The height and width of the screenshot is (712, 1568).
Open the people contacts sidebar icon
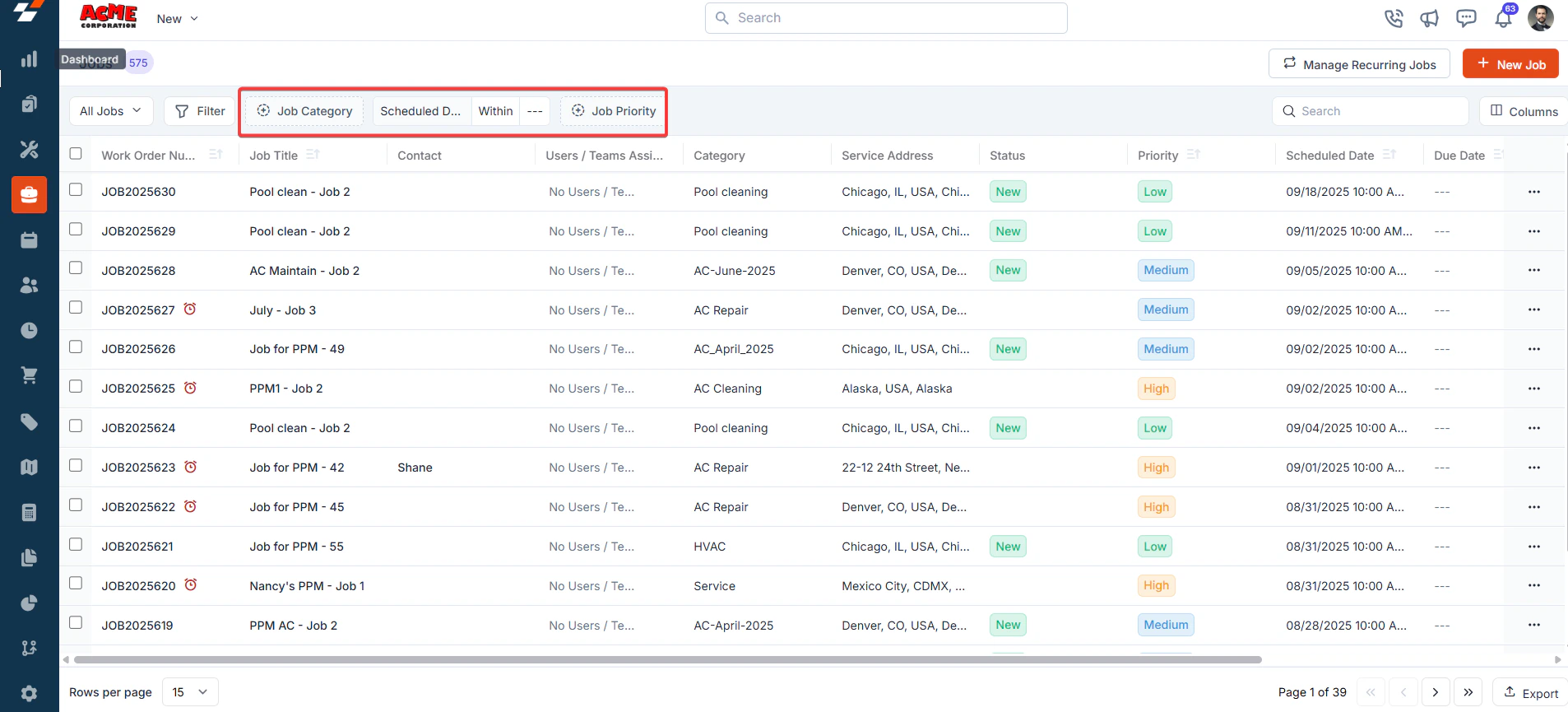pyautogui.click(x=29, y=285)
